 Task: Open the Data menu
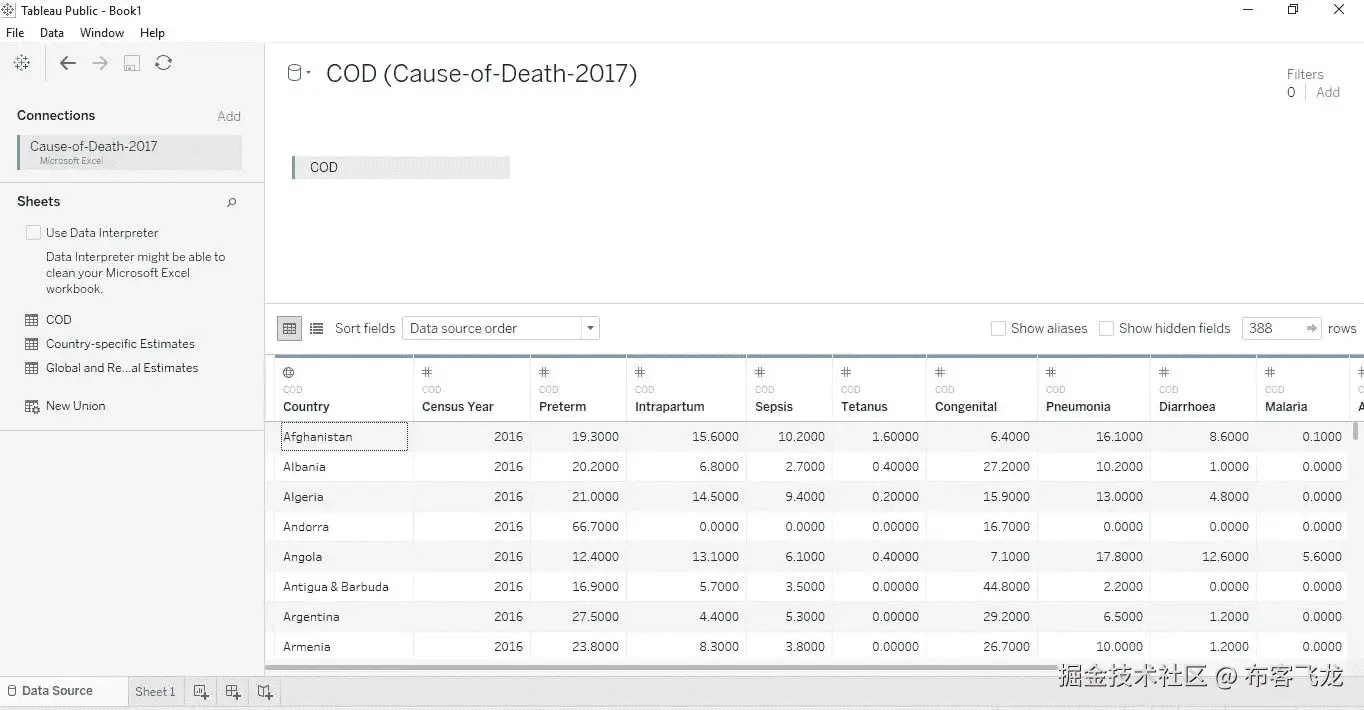[52, 33]
